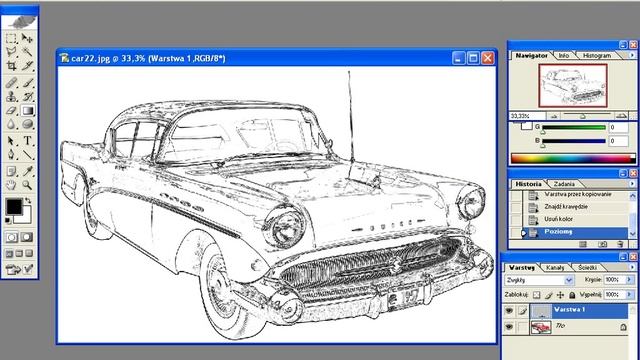Select the Rectangular Marquee tool

11,38
